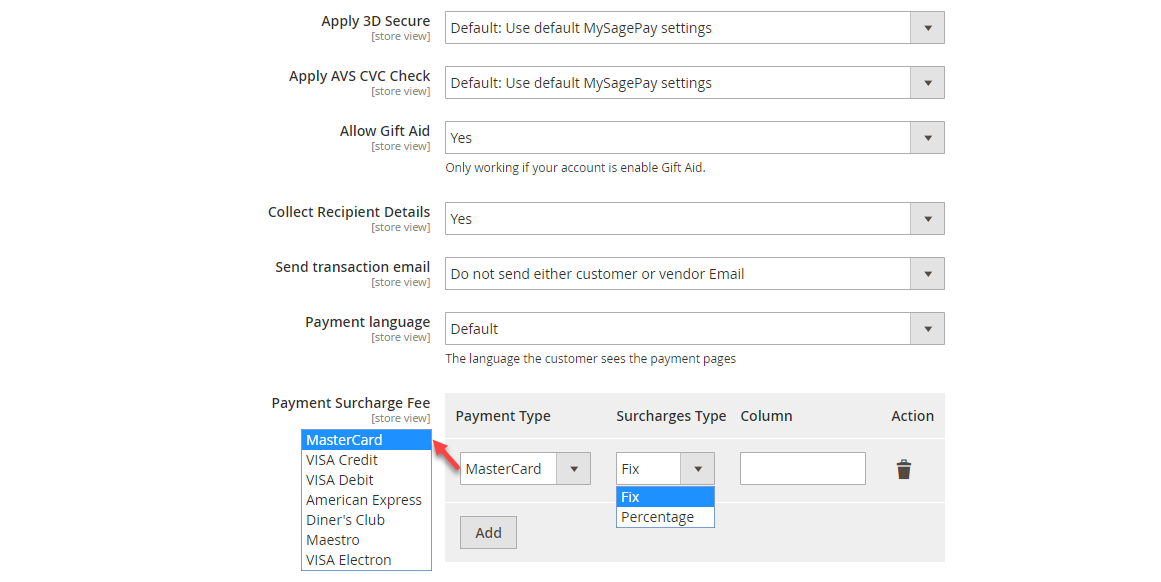The height and width of the screenshot is (582, 1161).
Task: Click the Apply 3D Secure dropdown arrow
Action: tap(928, 27)
